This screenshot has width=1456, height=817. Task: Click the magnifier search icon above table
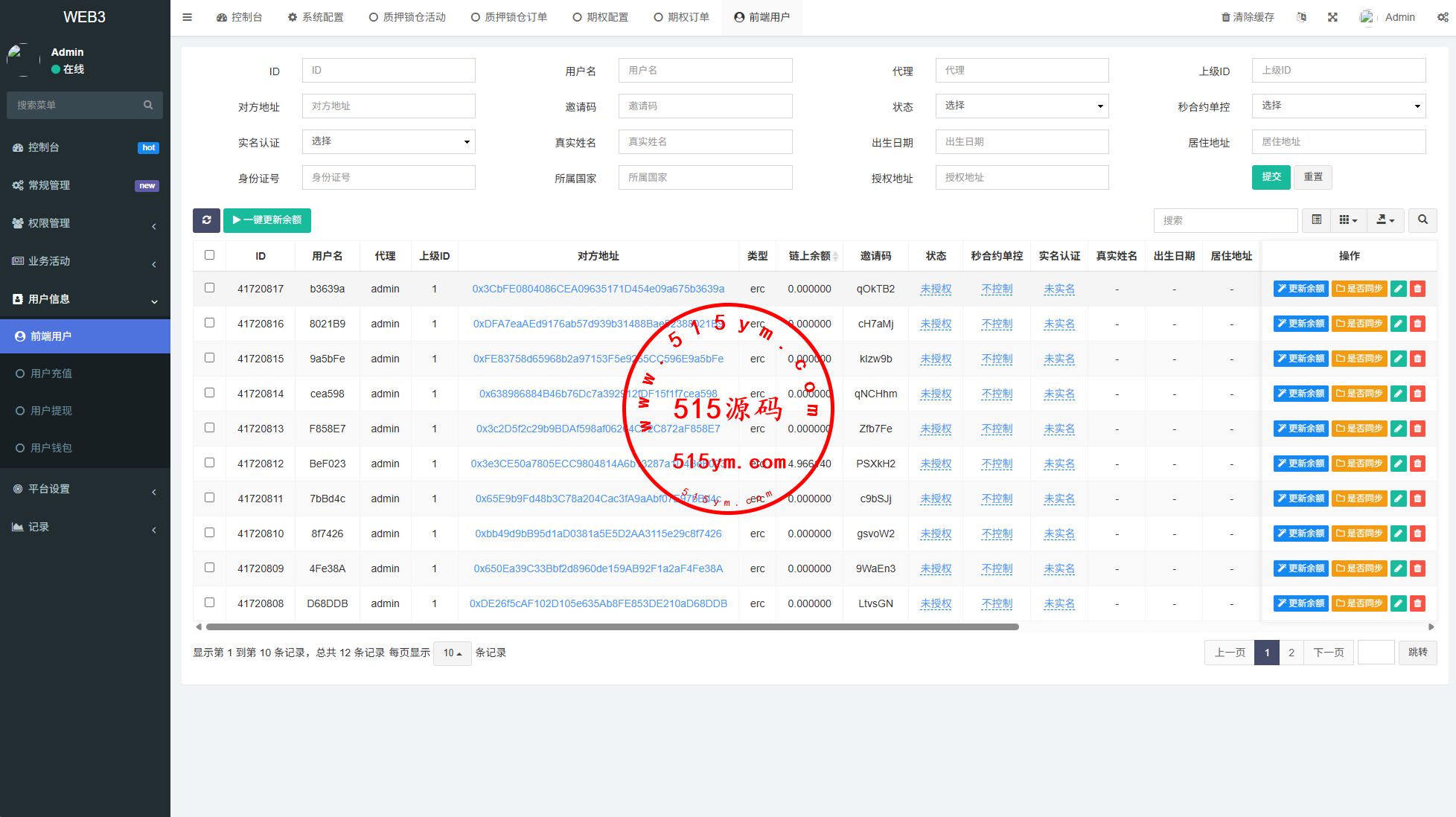[1423, 220]
